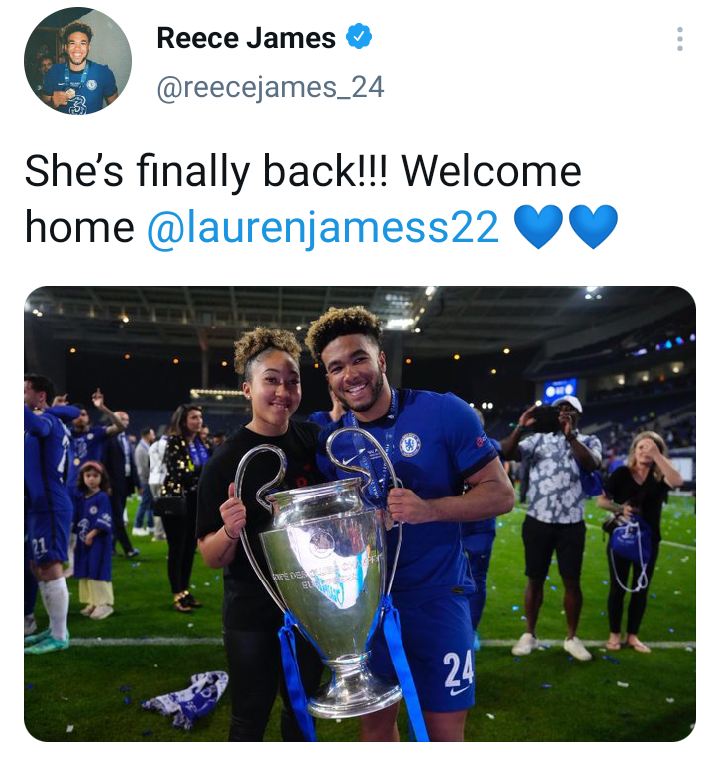Open Reece James's circular profile avatar
This screenshot has height=759, width=720.
tap(78, 61)
